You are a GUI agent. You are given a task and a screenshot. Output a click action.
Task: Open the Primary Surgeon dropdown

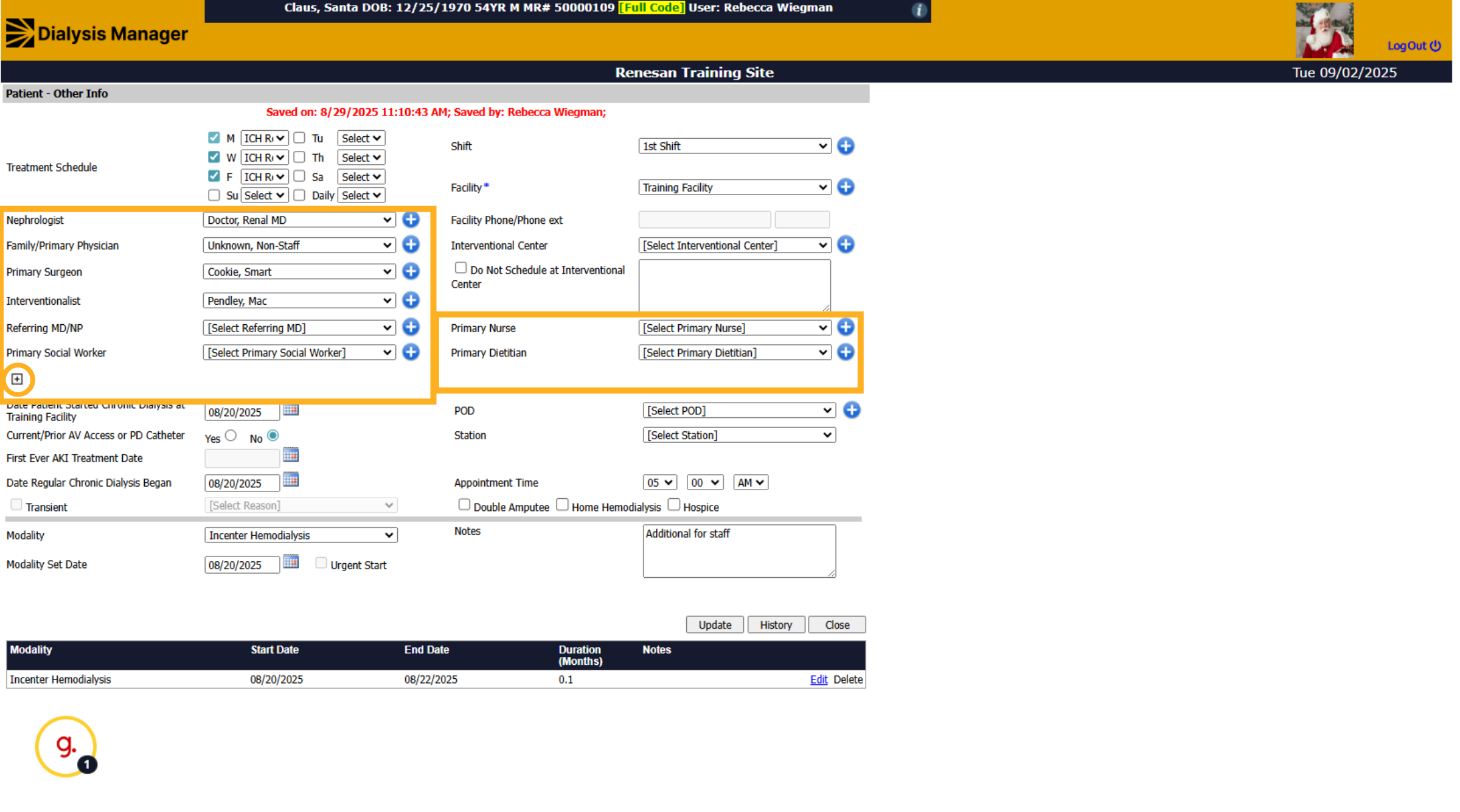point(299,272)
